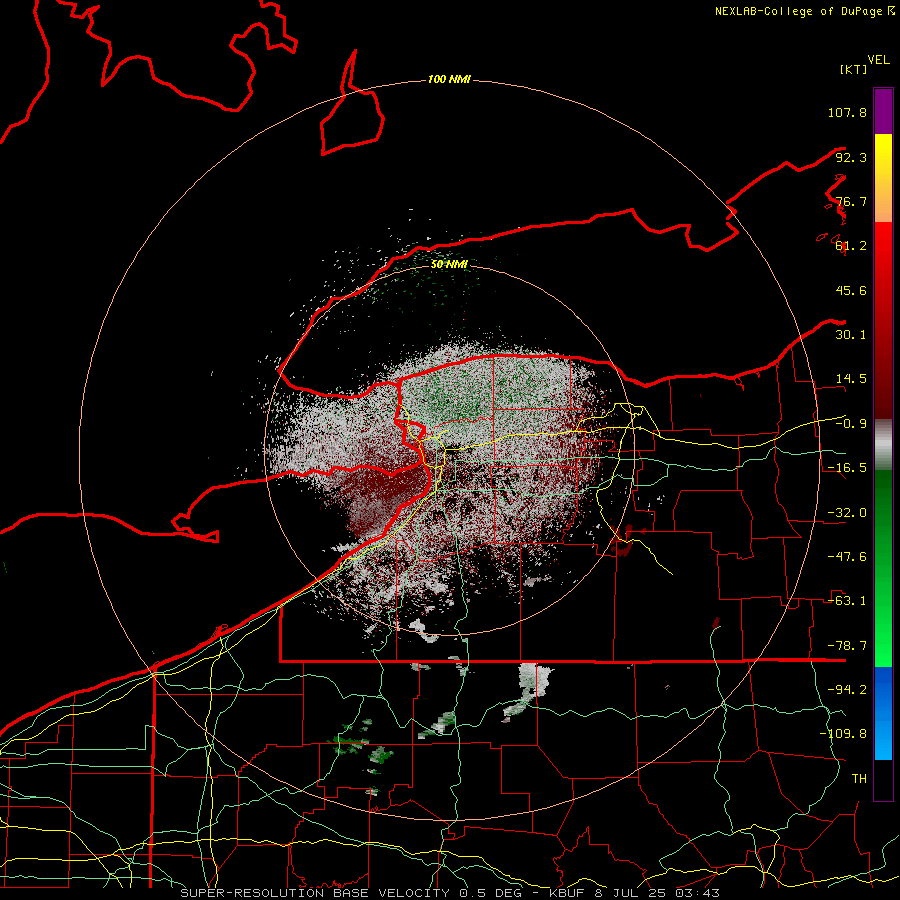Click the -32.0 velocity value
The width and height of the screenshot is (900, 900).
pos(847,513)
